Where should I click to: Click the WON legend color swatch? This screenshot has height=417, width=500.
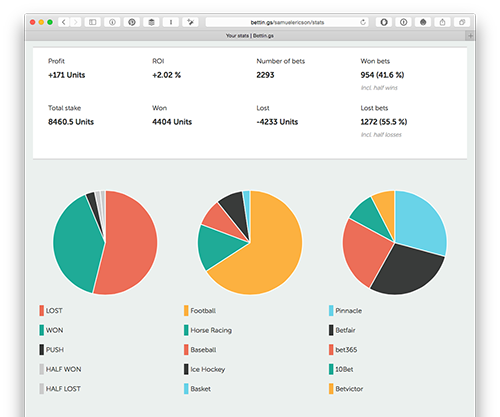click(42, 330)
